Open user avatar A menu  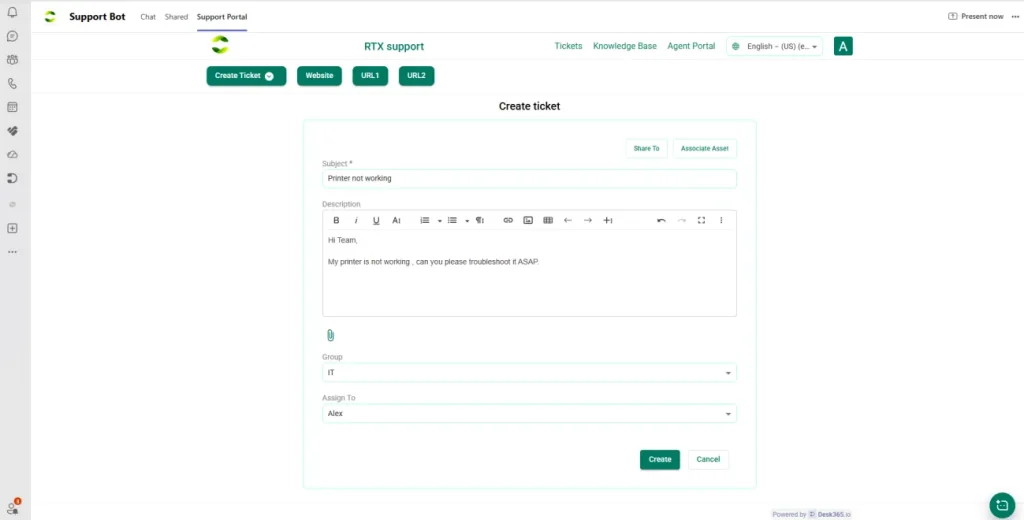843,46
